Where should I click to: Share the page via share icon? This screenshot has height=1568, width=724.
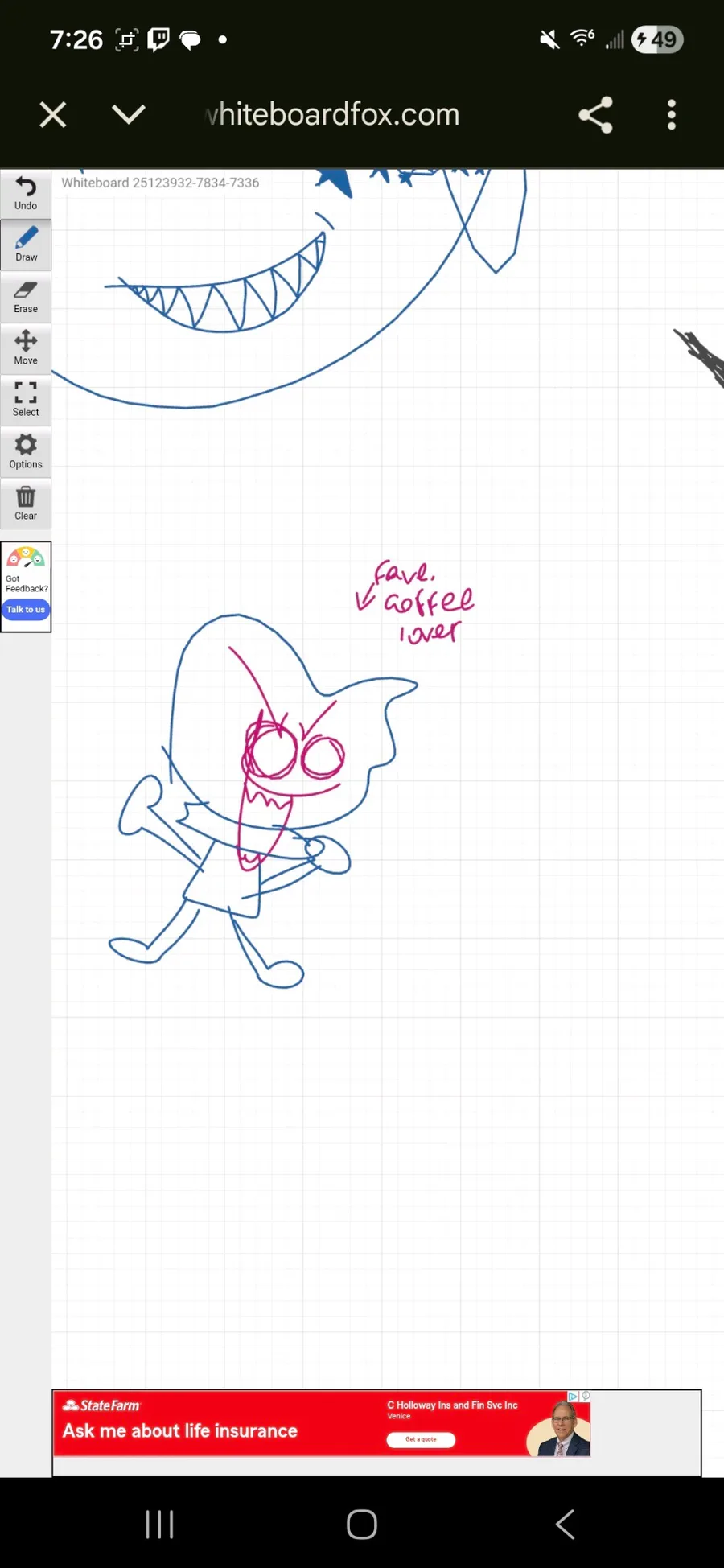595,115
